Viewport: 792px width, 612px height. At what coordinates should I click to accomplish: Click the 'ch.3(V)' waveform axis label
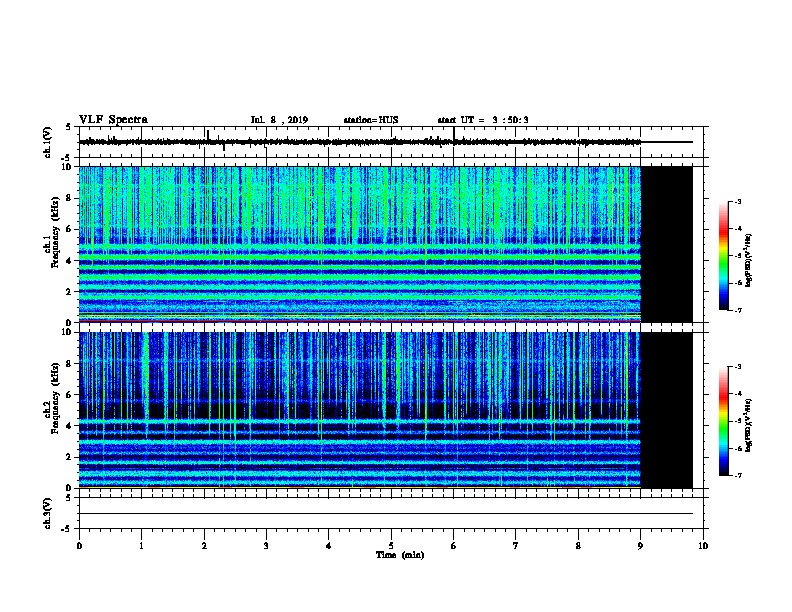47,513
